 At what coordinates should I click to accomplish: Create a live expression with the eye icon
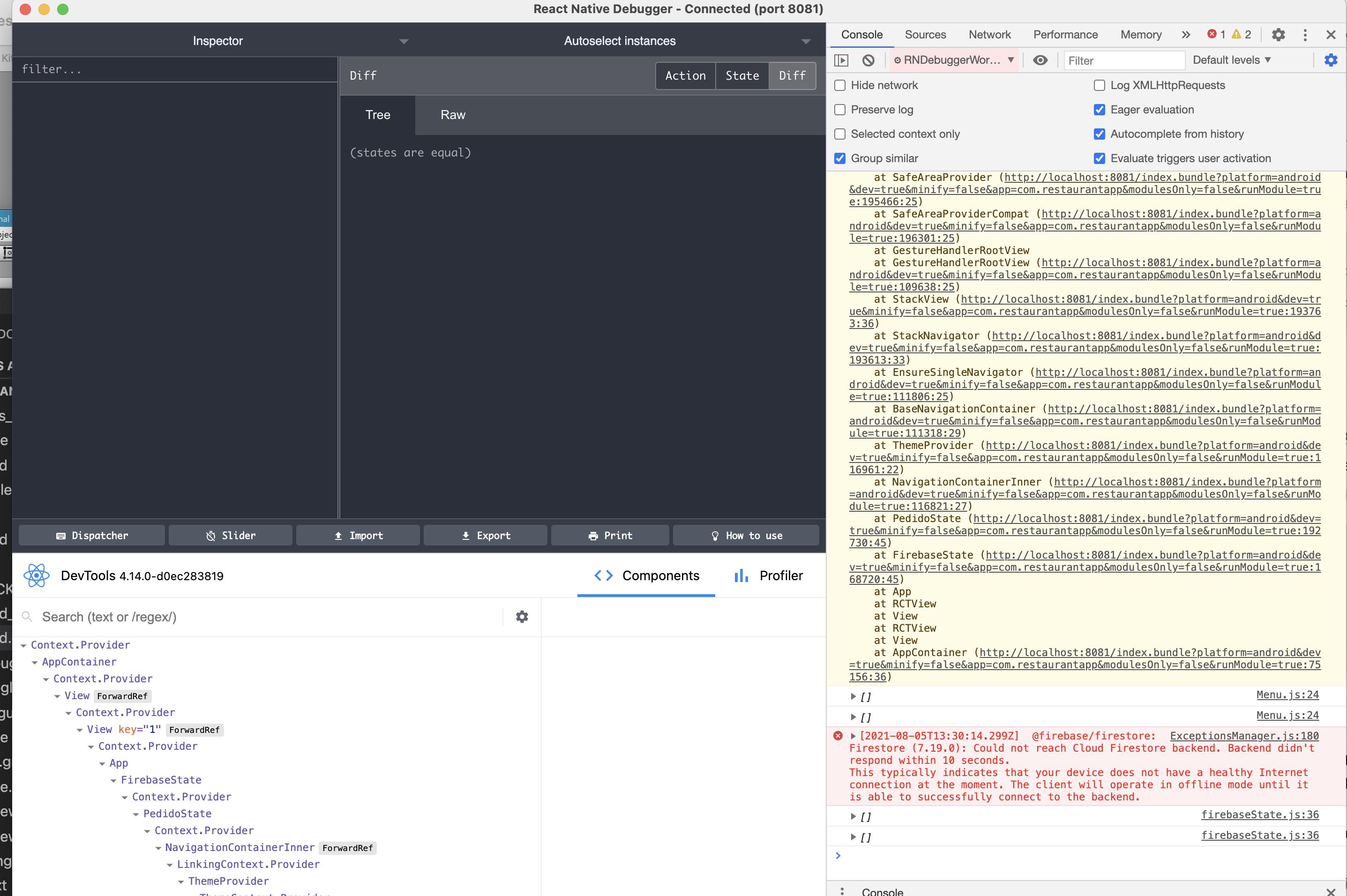[x=1040, y=60]
